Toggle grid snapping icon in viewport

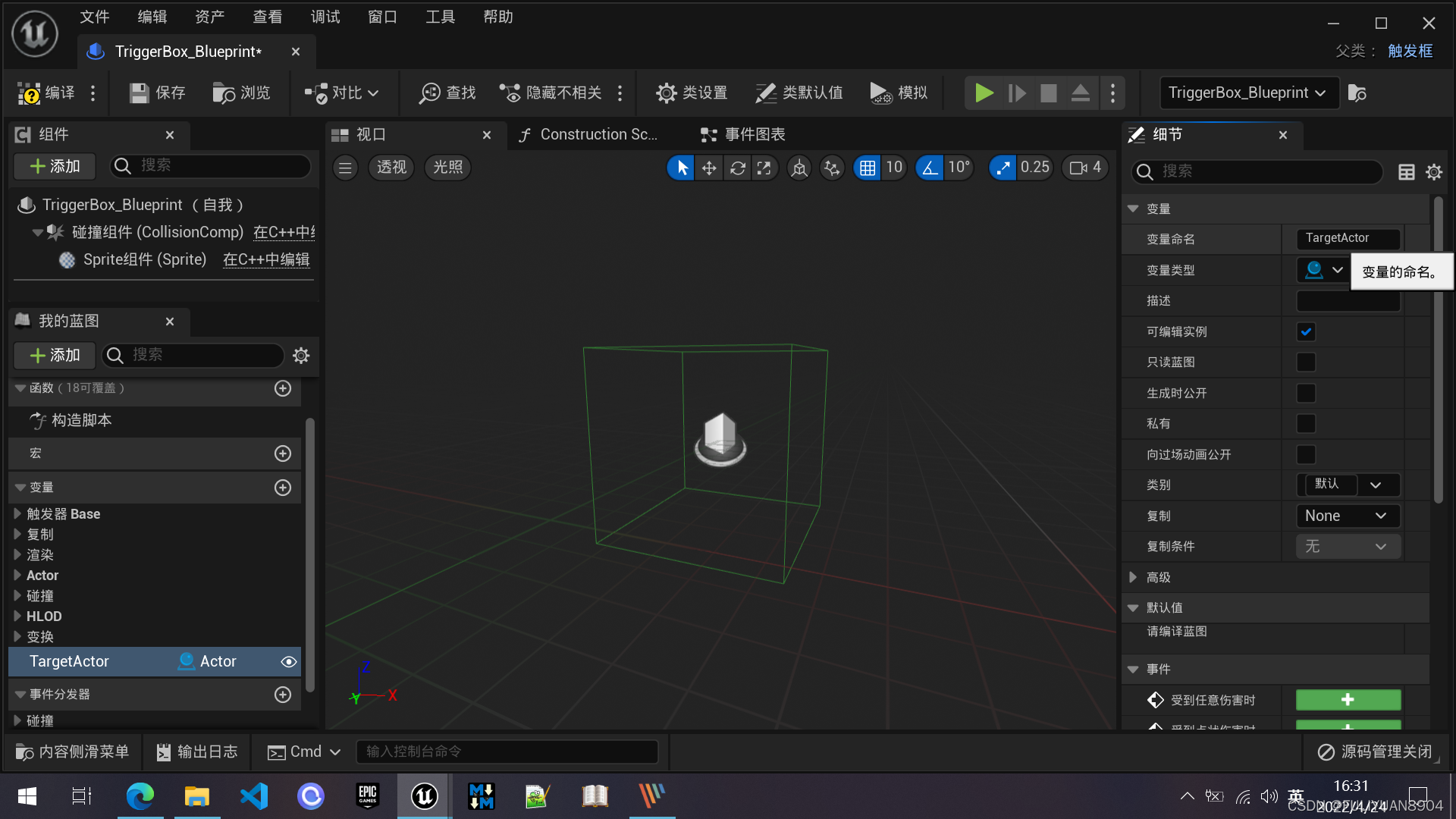[x=868, y=168]
